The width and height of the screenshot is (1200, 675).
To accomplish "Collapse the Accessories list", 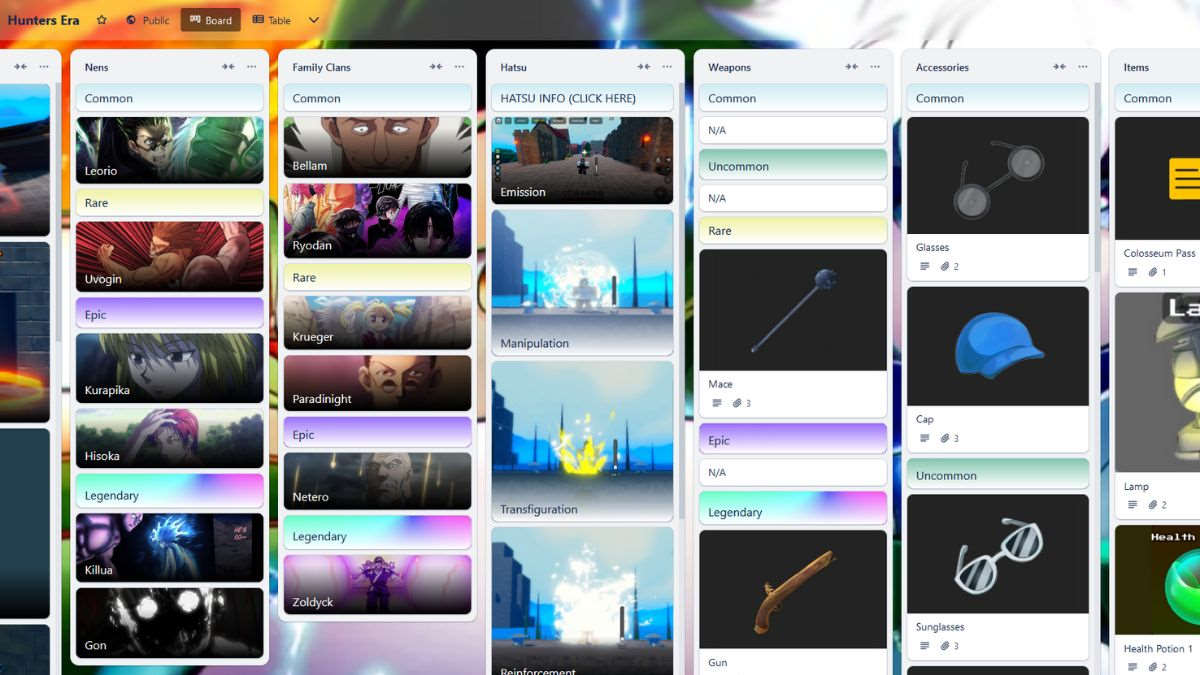I will click(1059, 67).
